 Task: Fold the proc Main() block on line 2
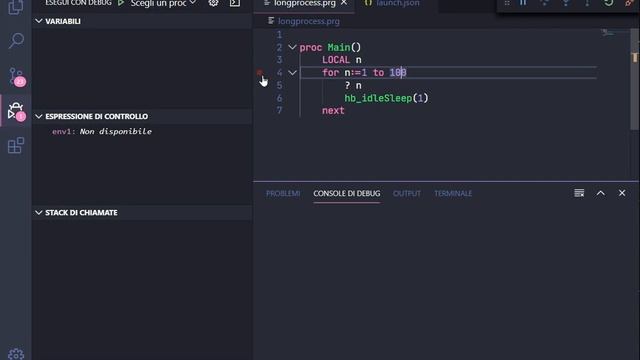point(292,47)
